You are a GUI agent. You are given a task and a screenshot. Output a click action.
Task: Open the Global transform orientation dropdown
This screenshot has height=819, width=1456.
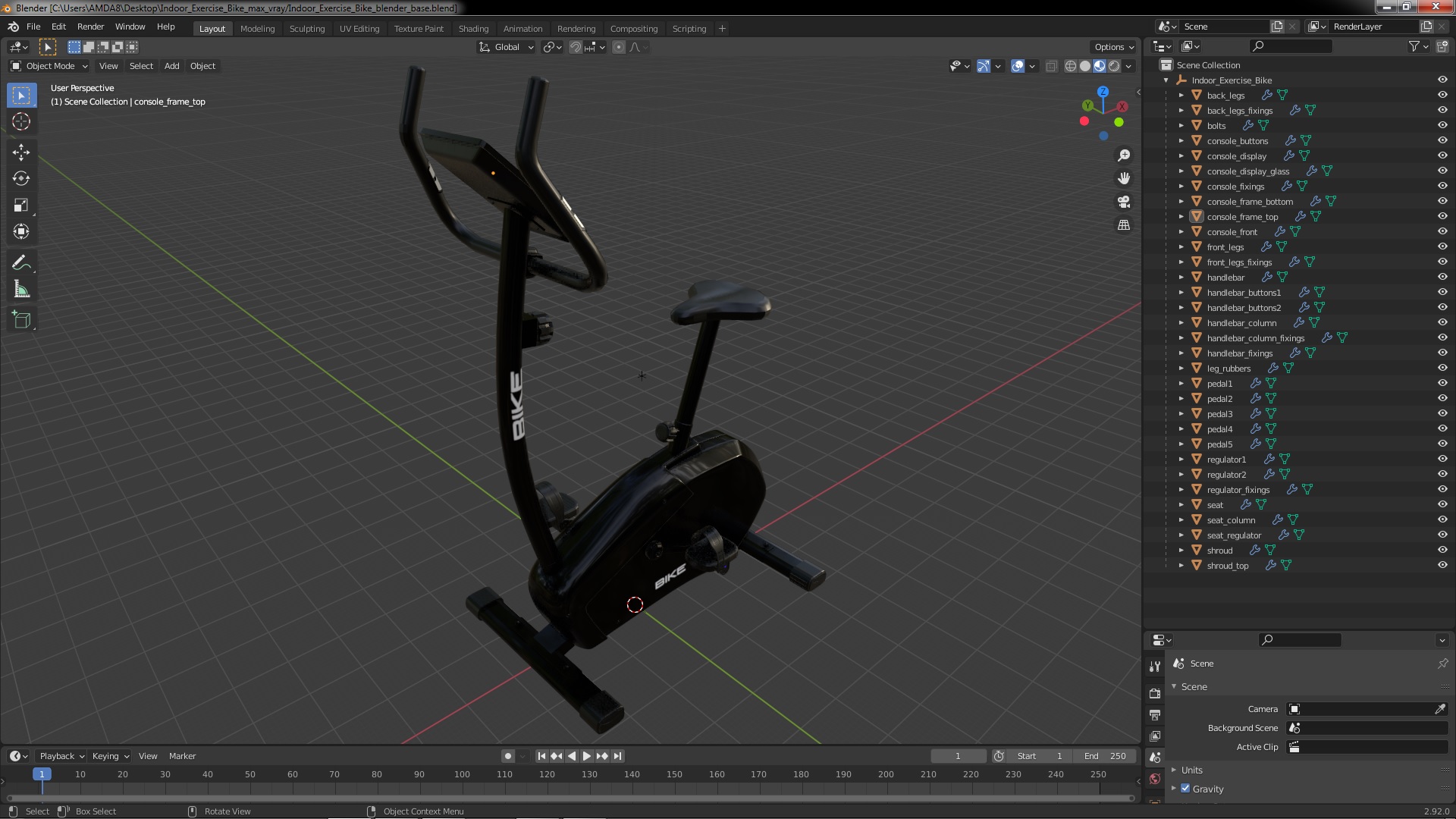pyautogui.click(x=506, y=47)
